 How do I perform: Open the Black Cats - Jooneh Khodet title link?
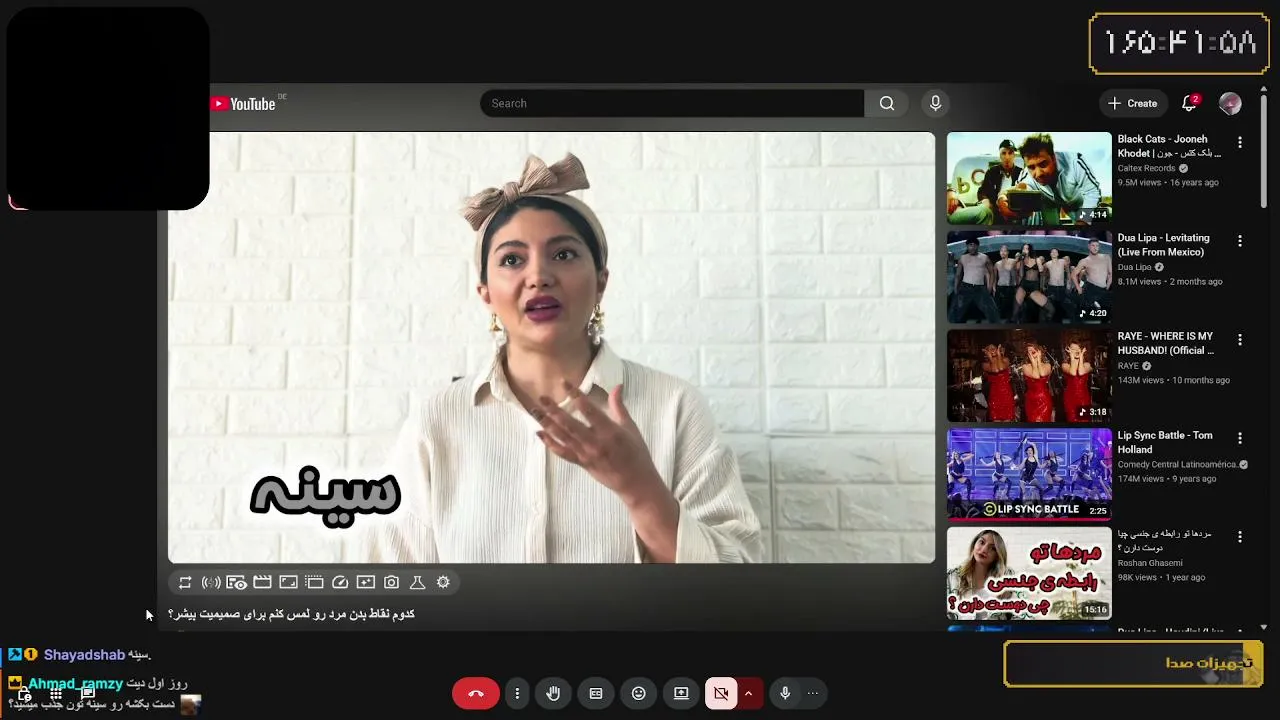pyautogui.click(x=1169, y=146)
